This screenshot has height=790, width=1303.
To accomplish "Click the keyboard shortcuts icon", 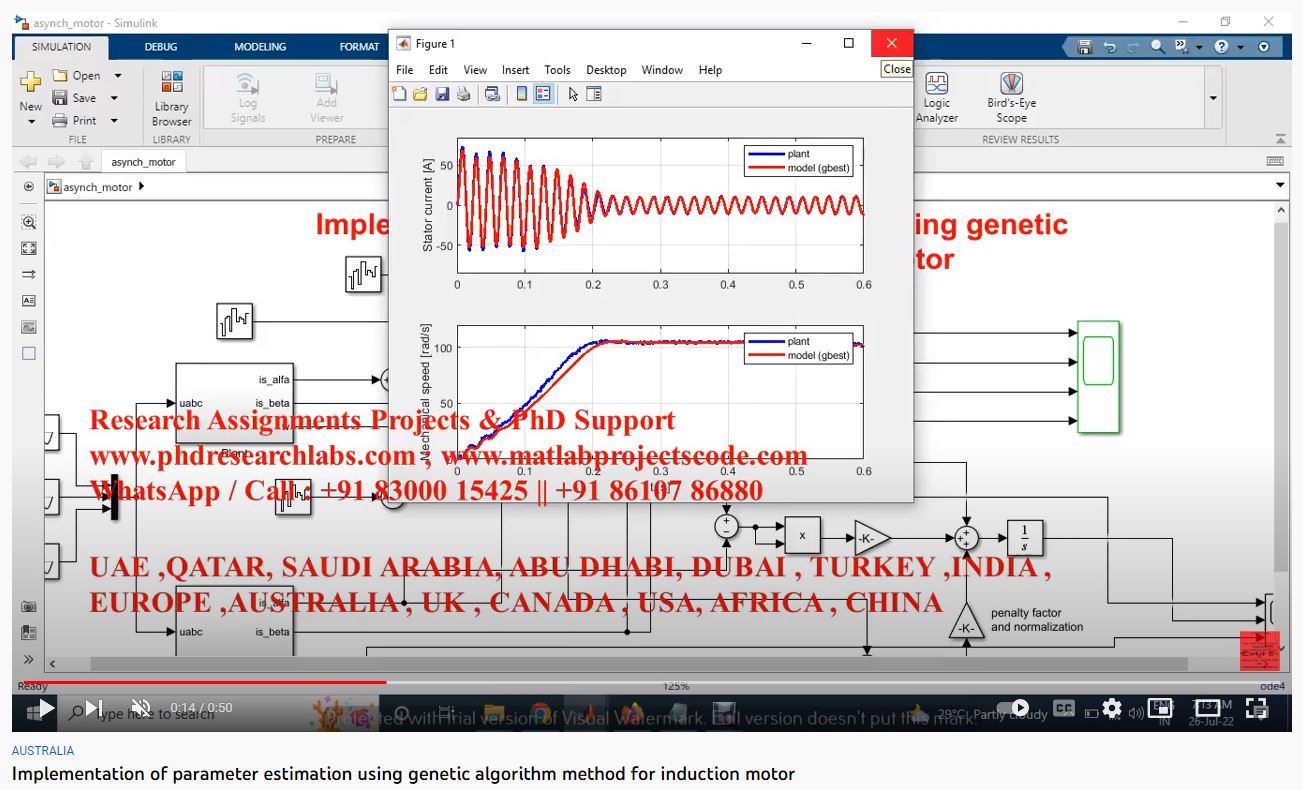I will 1275,161.
